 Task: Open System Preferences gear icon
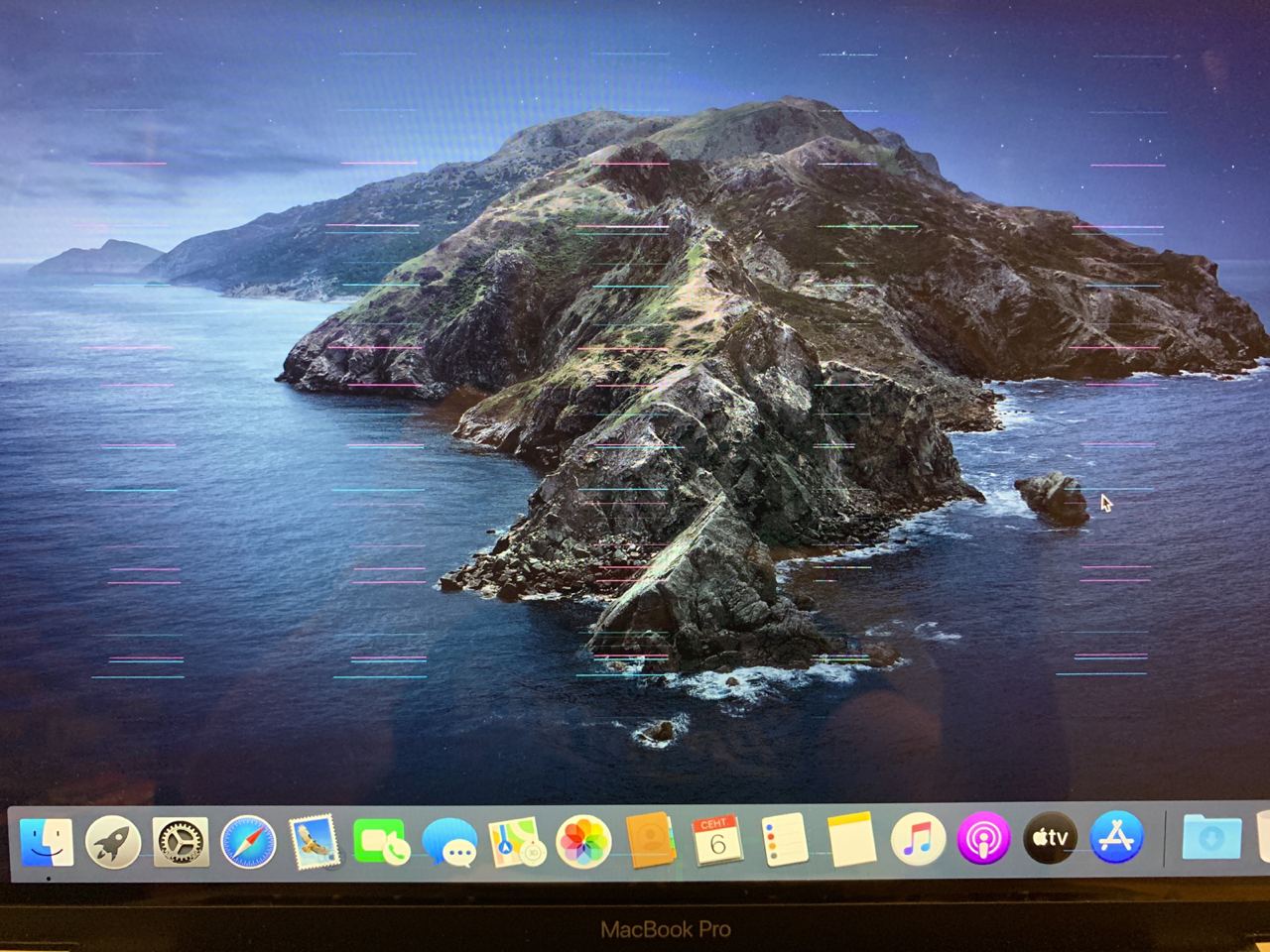click(x=181, y=842)
